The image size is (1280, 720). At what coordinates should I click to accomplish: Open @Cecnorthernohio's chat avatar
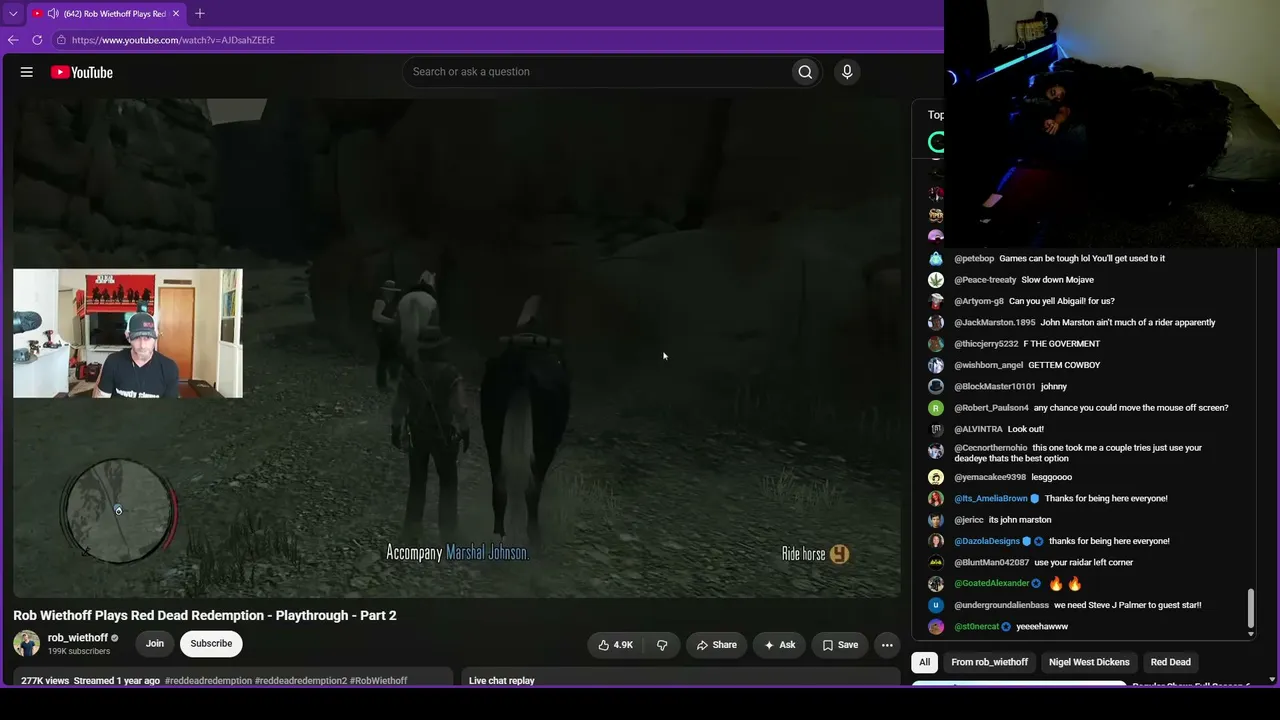pos(936,450)
